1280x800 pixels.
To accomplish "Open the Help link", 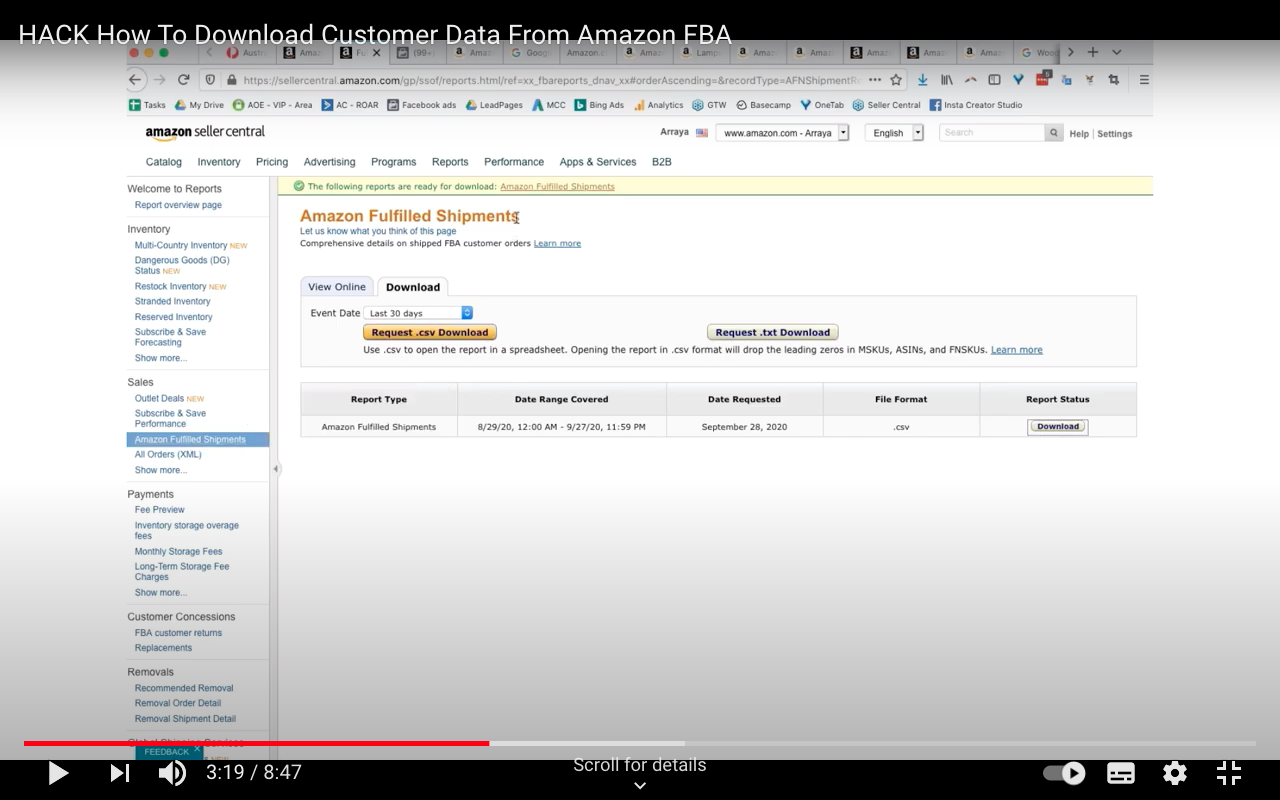I will [x=1079, y=134].
